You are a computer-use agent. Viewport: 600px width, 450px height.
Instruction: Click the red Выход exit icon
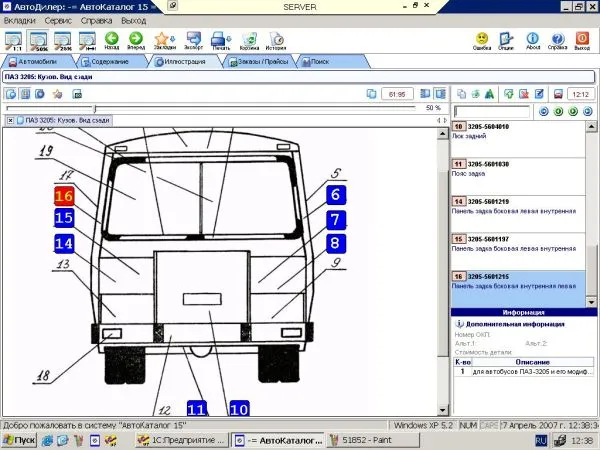pos(582,41)
